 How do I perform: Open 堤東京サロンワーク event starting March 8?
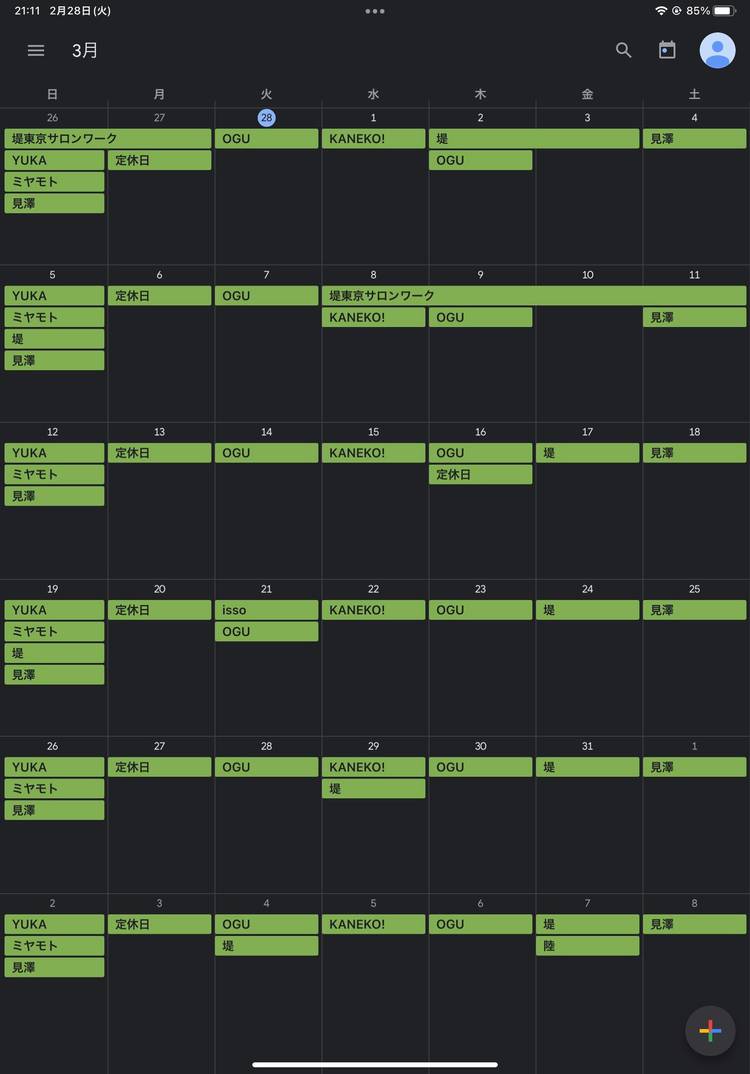(534, 295)
